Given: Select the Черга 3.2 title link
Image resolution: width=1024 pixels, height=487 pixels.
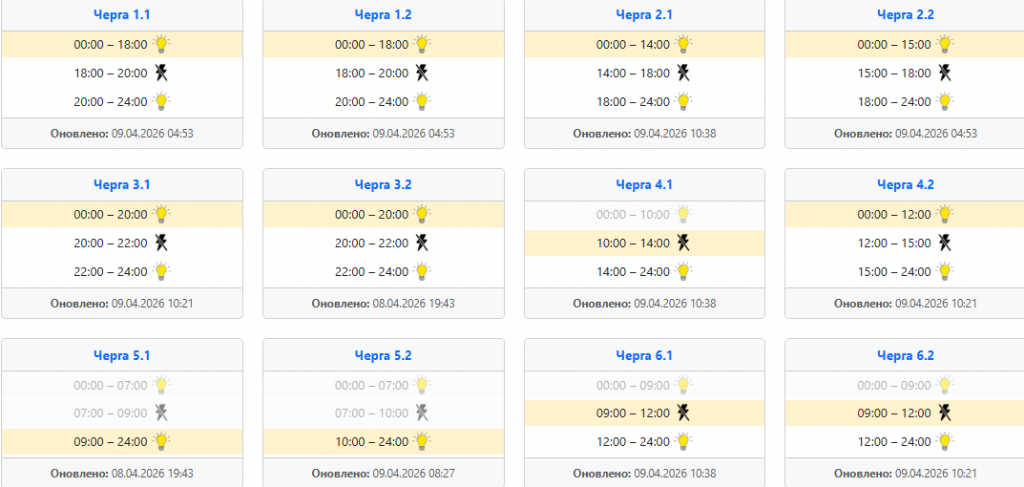Looking at the screenshot, I should 383,185.
